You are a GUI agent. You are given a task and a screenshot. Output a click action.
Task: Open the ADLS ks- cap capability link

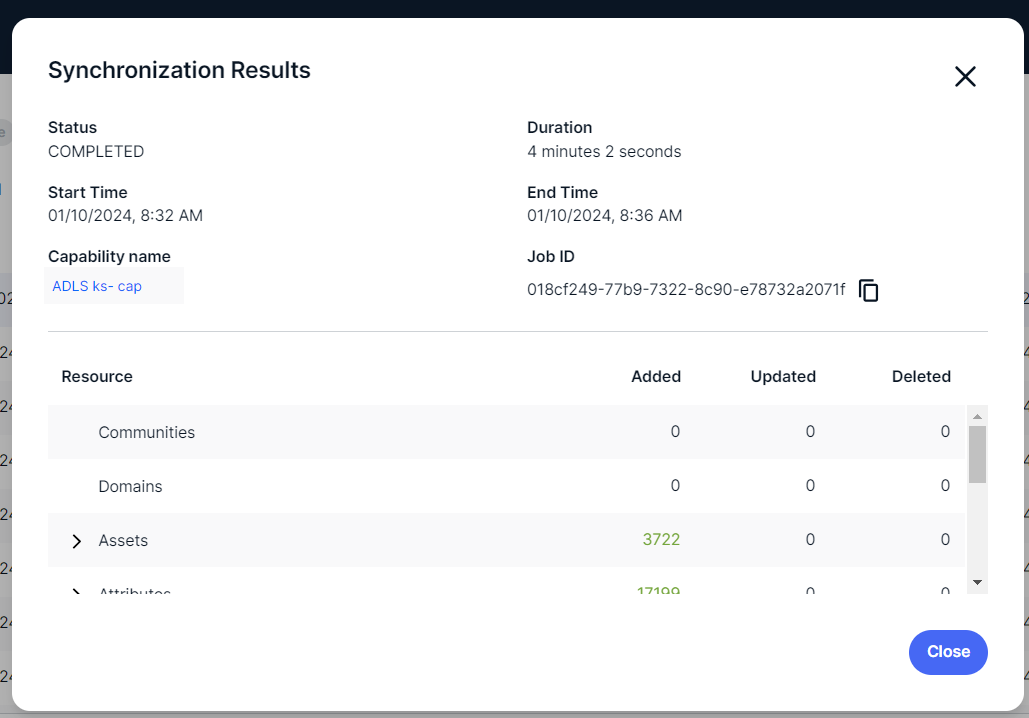(x=97, y=286)
